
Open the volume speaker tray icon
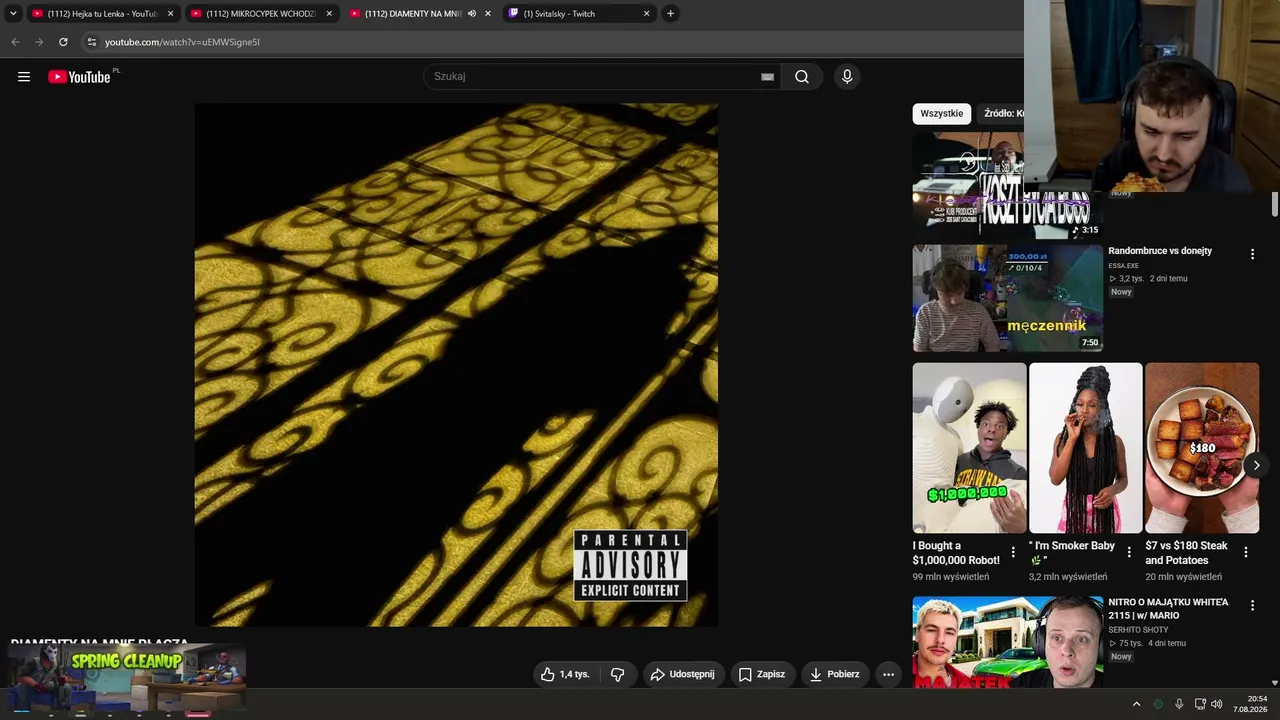coord(1217,704)
